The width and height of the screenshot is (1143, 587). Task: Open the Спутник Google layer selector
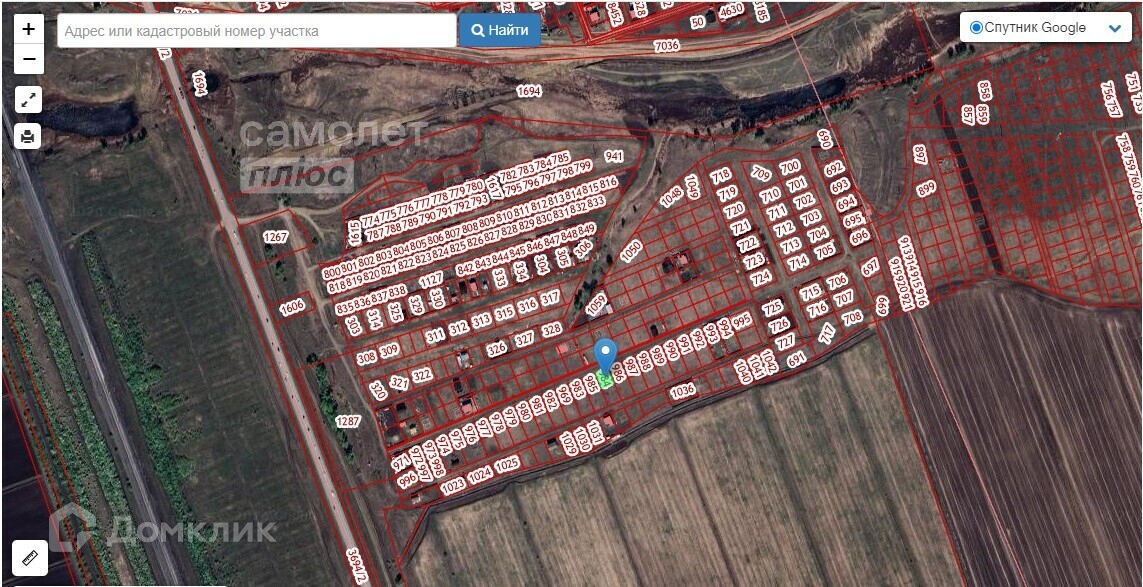click(1045, 28)
